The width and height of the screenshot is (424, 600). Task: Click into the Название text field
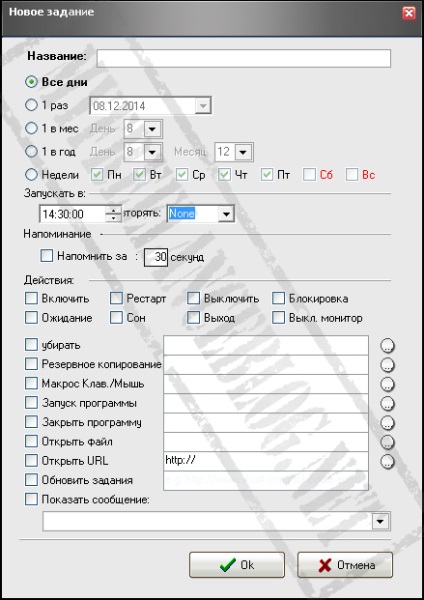[x=243, y=59]
